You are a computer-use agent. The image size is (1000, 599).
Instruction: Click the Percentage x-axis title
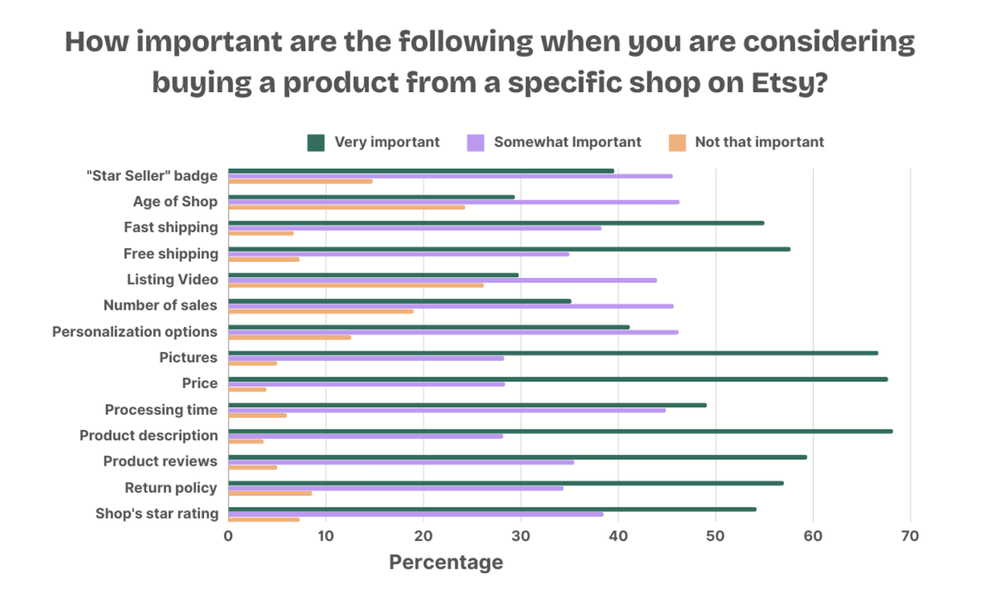(x=446, y=563)
